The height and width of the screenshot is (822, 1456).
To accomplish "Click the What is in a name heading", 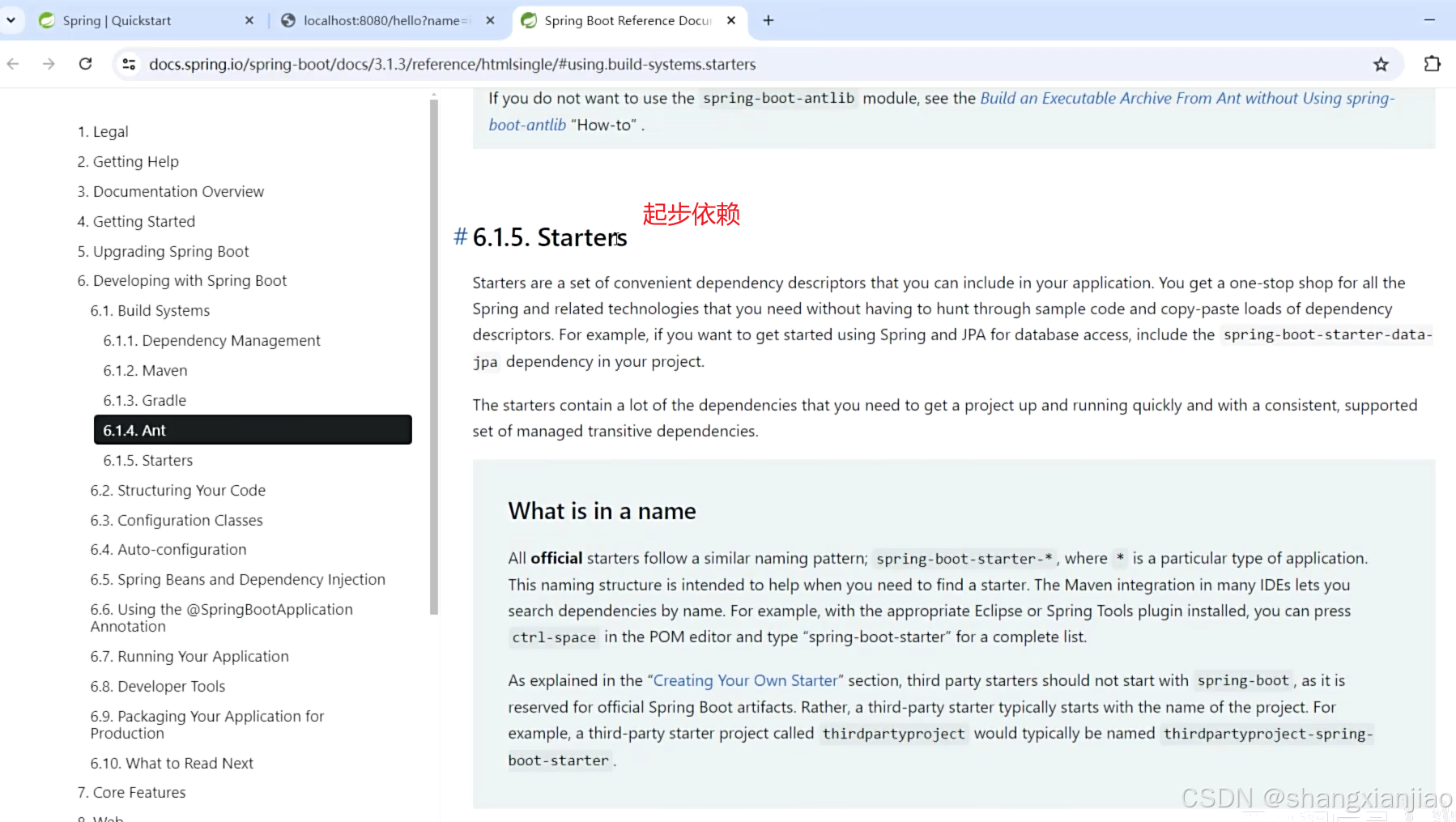I will (x=602, y=510).
